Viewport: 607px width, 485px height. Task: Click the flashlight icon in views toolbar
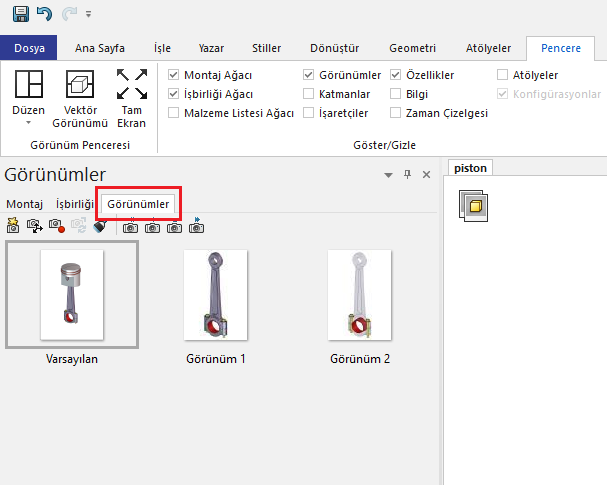(x=100, y=227)
